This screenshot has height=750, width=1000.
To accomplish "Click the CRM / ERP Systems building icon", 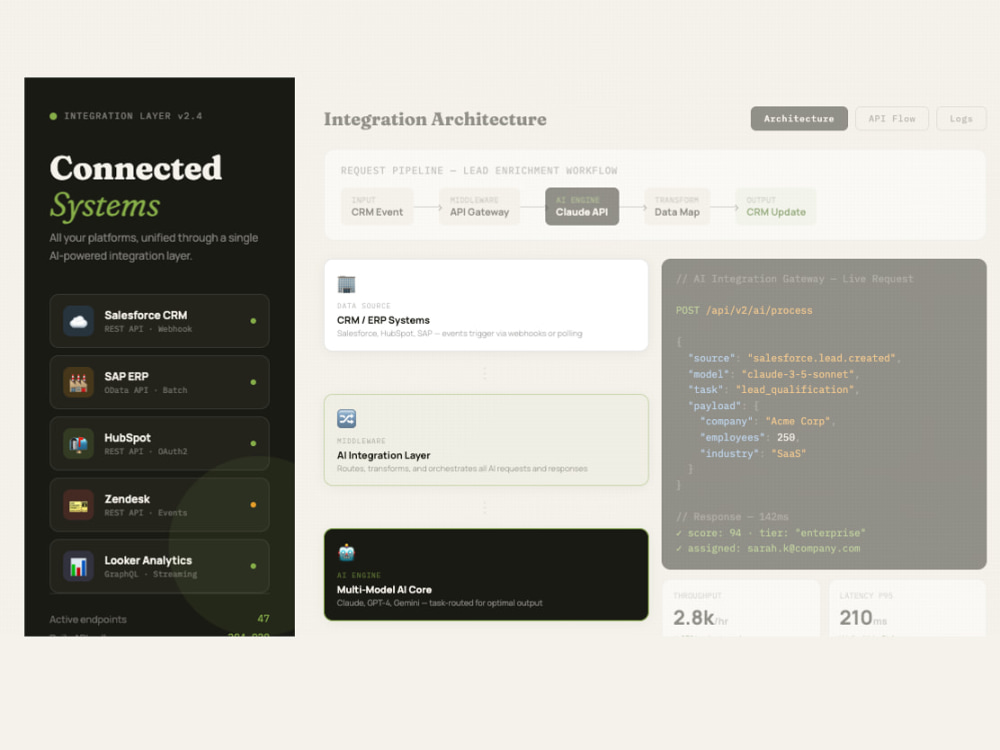I will point(346,284).
